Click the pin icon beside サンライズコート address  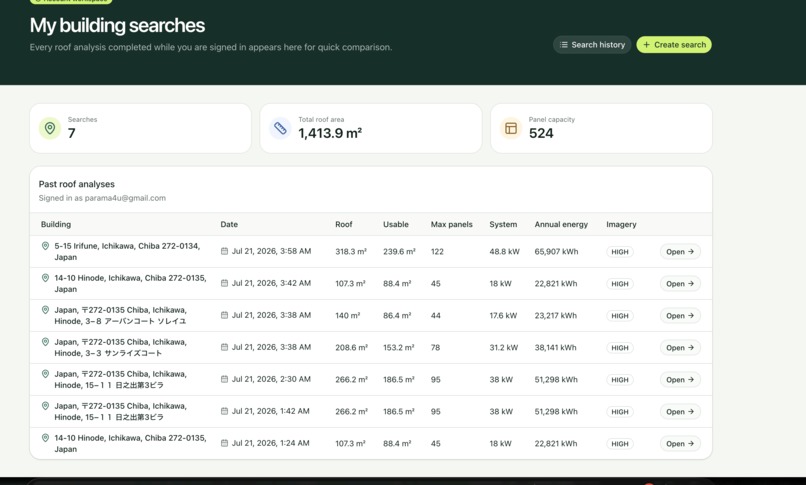pyautogui.click(x=45, y=342)
